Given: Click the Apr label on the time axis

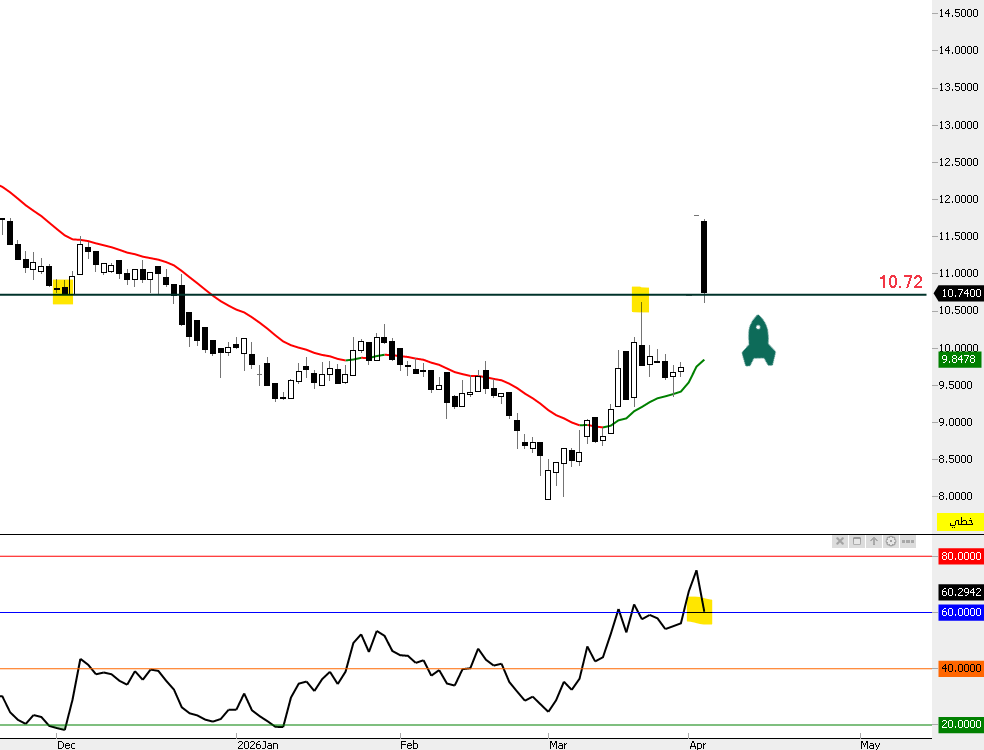Looking at the screenshot, I should coord(697,745).
